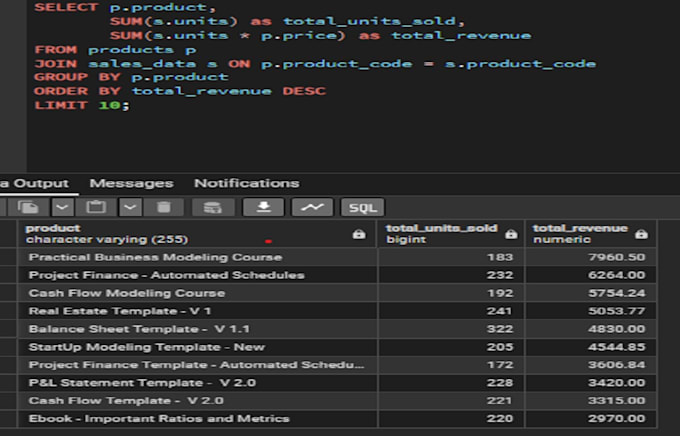
Task: Select the Data Output tab
Action: tap(35, 184)
